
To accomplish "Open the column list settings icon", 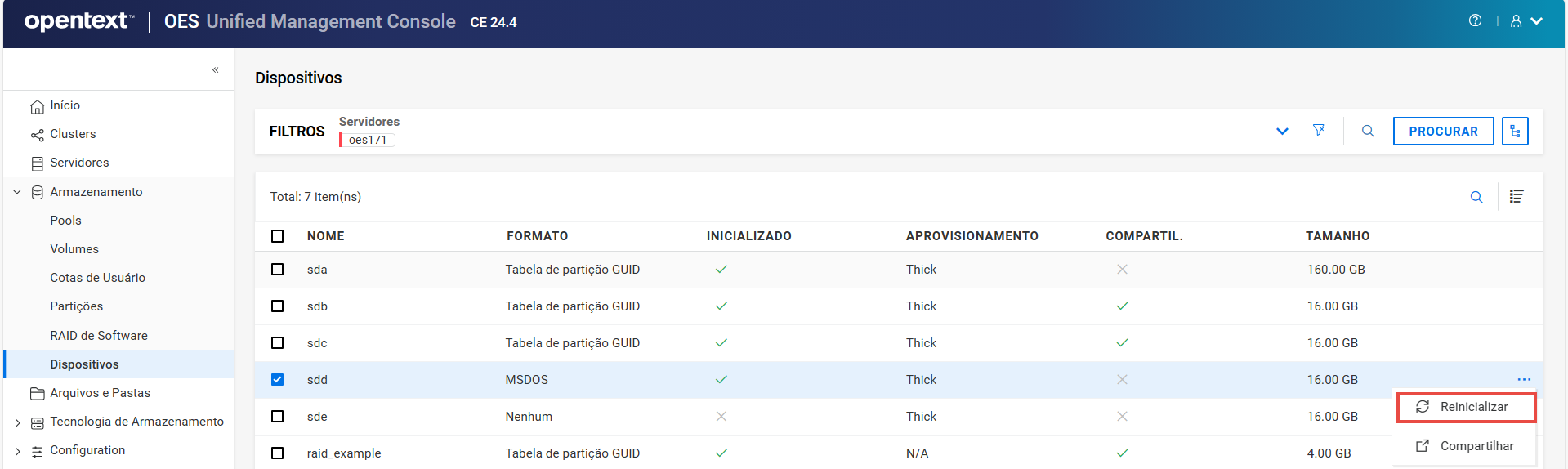I will 1517,197.
